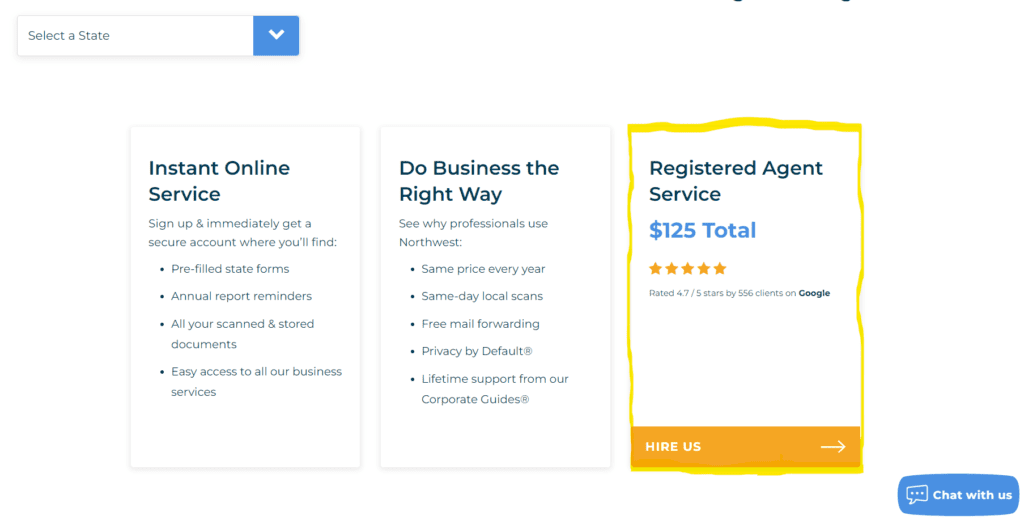Click the fifth orange rating star

720,268
